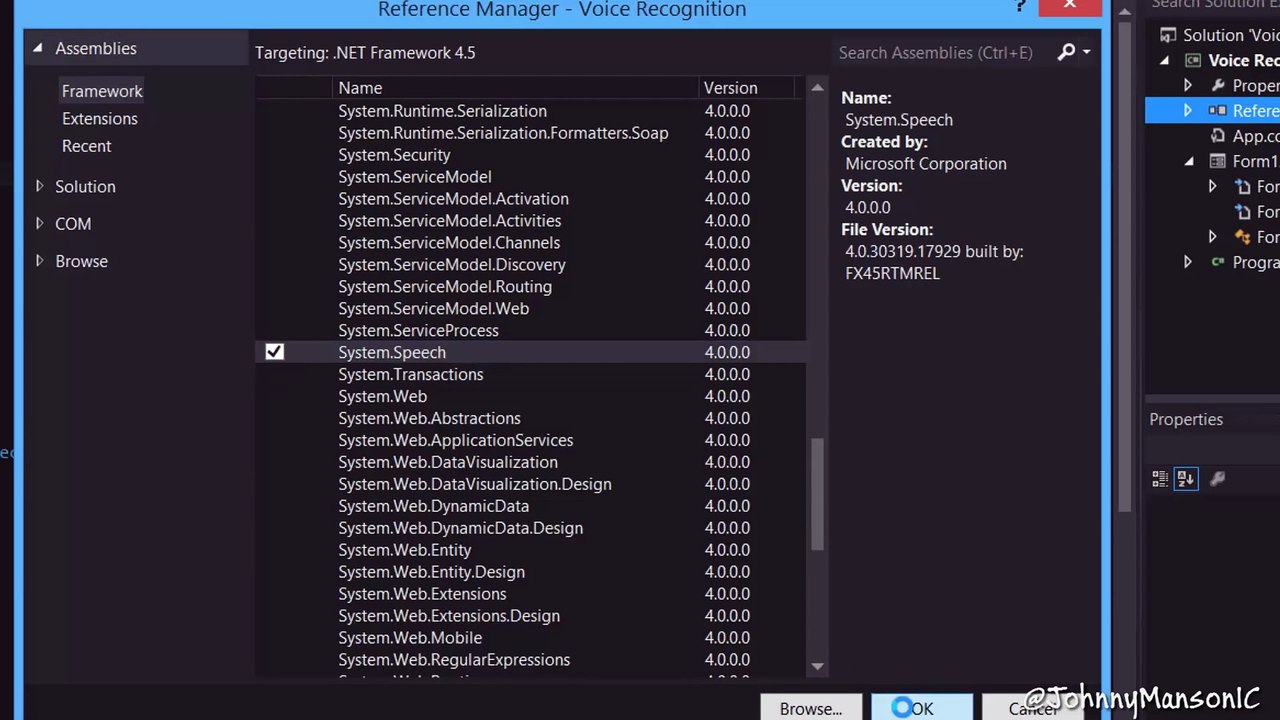Screen dimensions: 1280x720
Task: Select System.Transactions assembly row
Action: coord(530,375)
